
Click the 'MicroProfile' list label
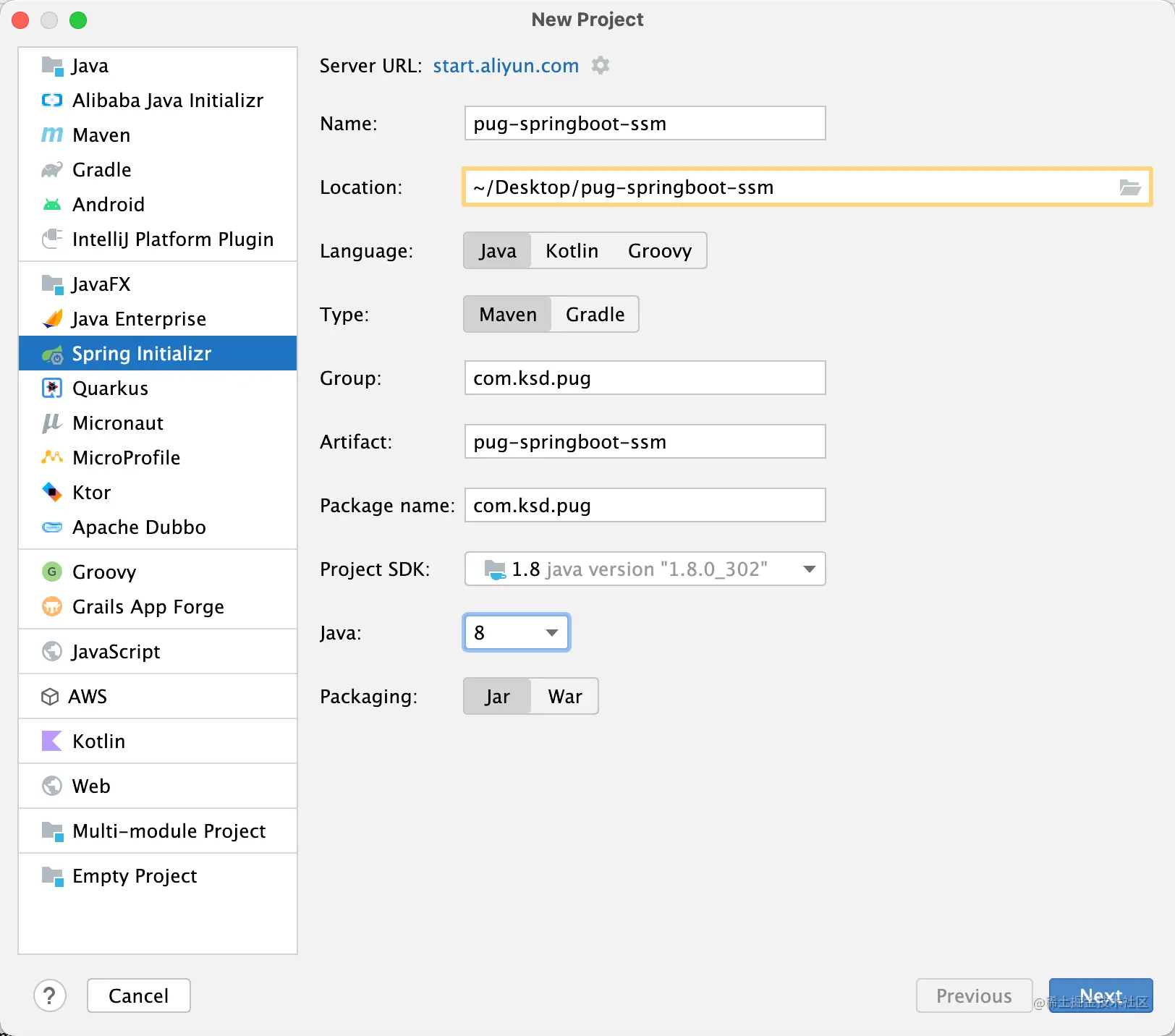click(127, 457)
